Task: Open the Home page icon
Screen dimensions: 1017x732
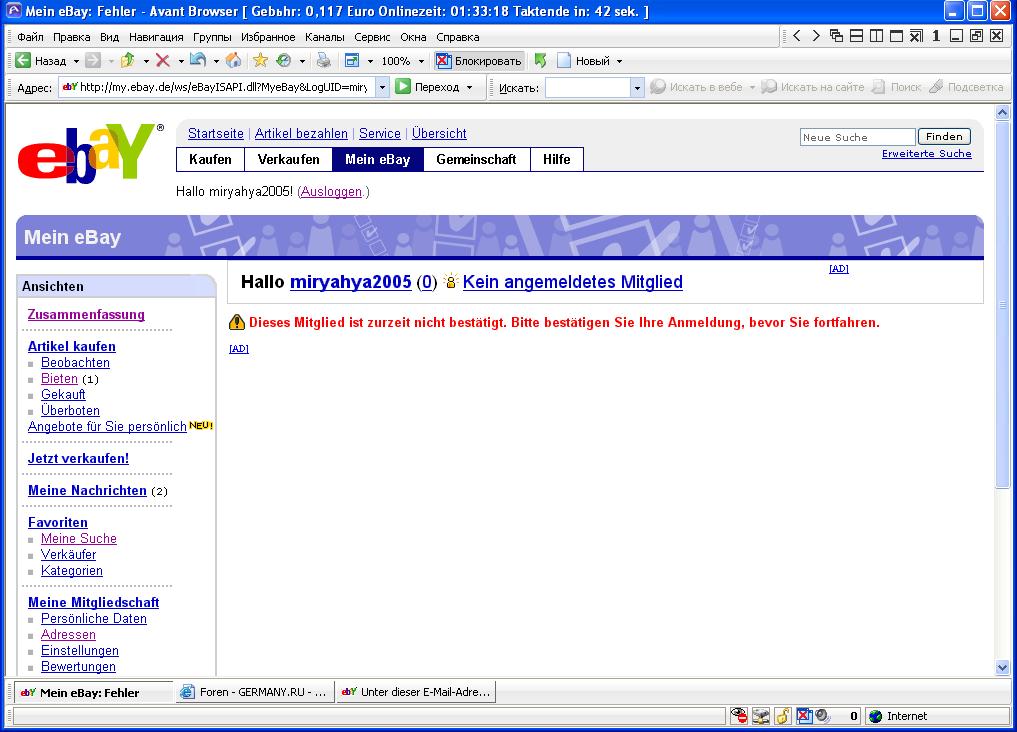Action: pyautogui.click(x=233, y=60)
